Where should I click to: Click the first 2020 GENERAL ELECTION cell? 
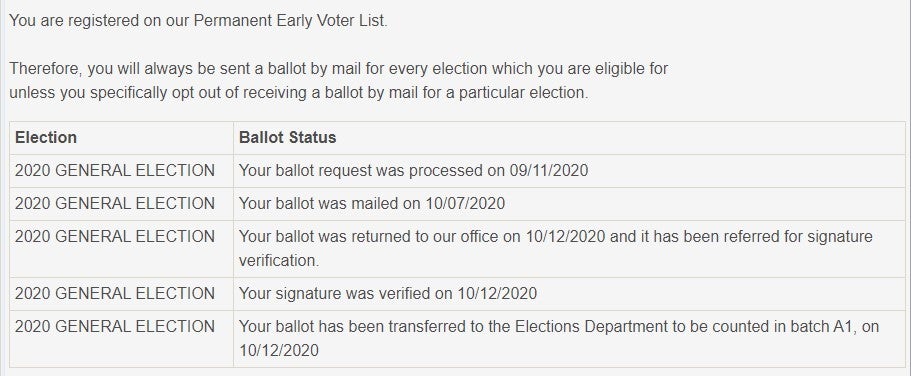[114, 171]
